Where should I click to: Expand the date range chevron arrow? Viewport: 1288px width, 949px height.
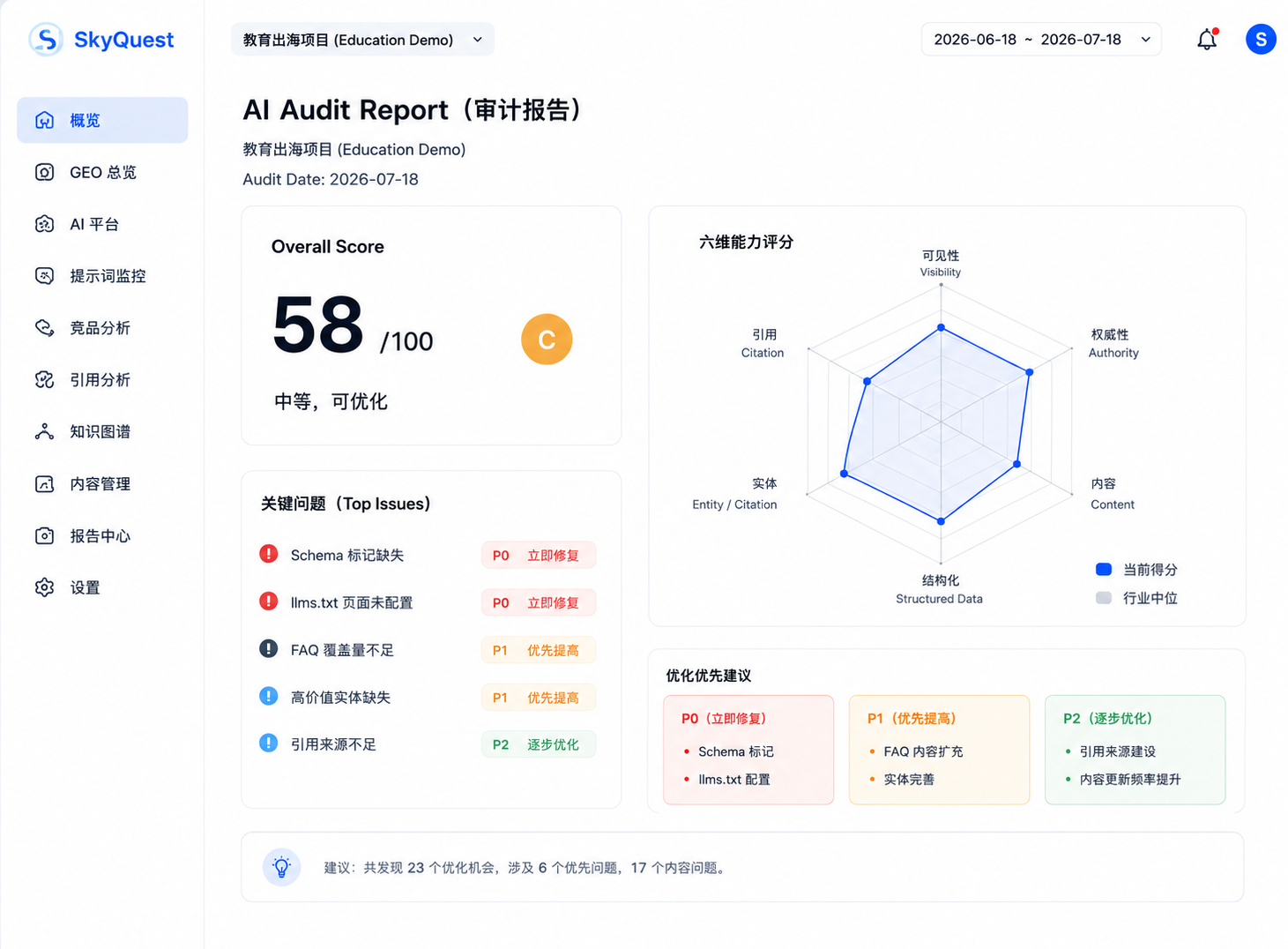pos(1145,40)
